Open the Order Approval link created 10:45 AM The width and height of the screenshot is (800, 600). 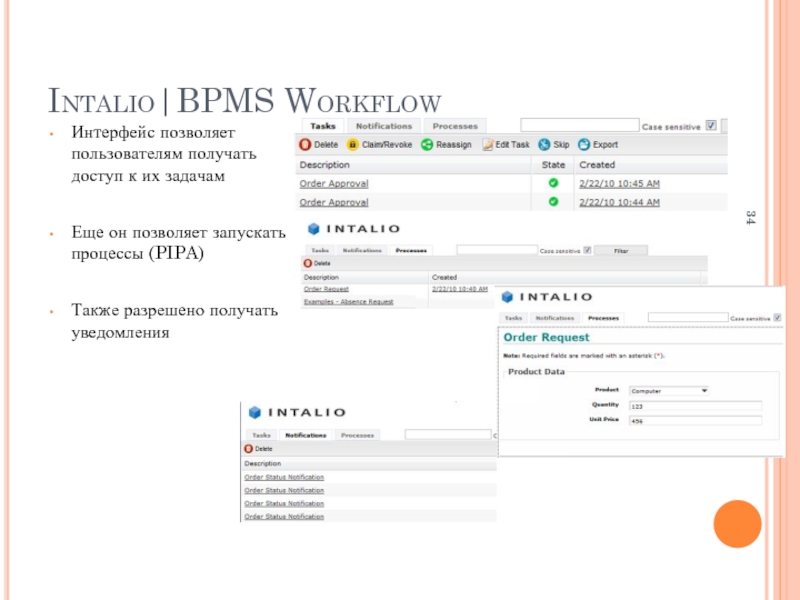[x=334, y=183]
